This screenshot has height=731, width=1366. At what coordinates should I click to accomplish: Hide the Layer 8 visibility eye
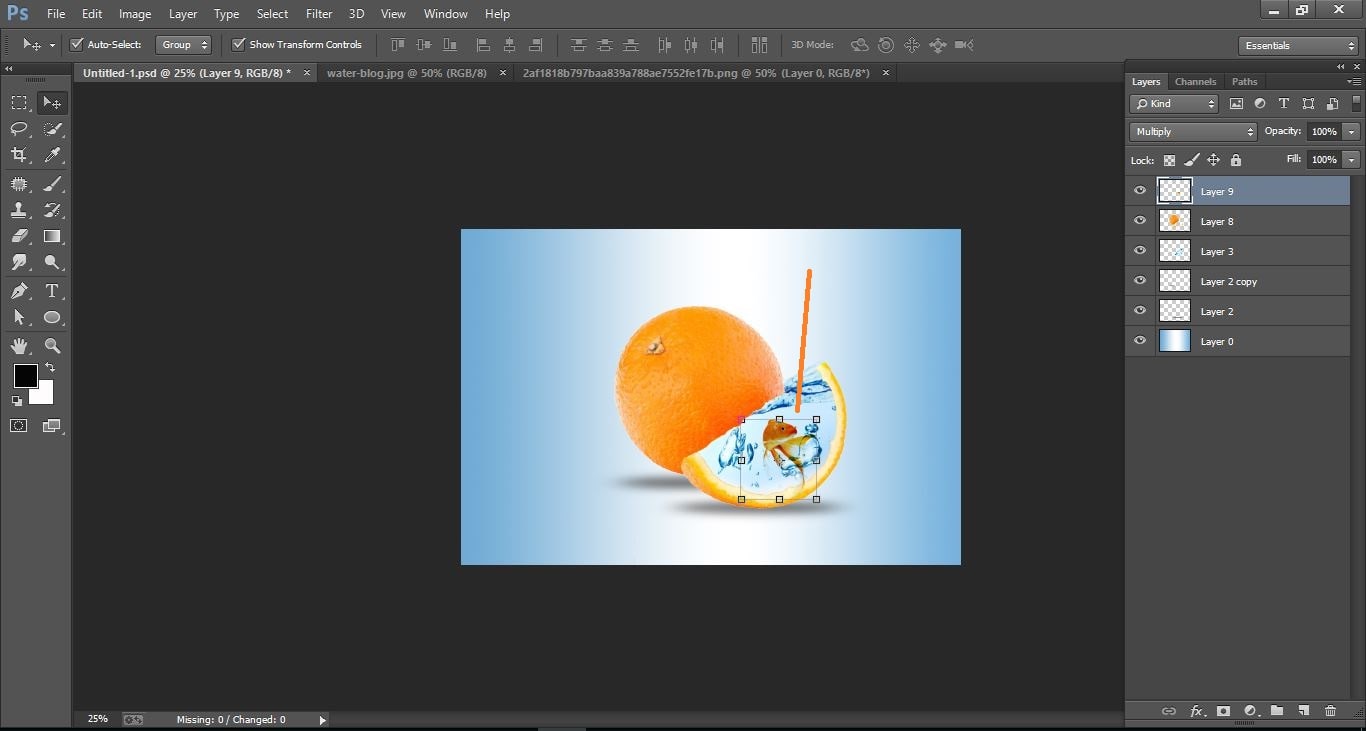tap(1139, 220)
